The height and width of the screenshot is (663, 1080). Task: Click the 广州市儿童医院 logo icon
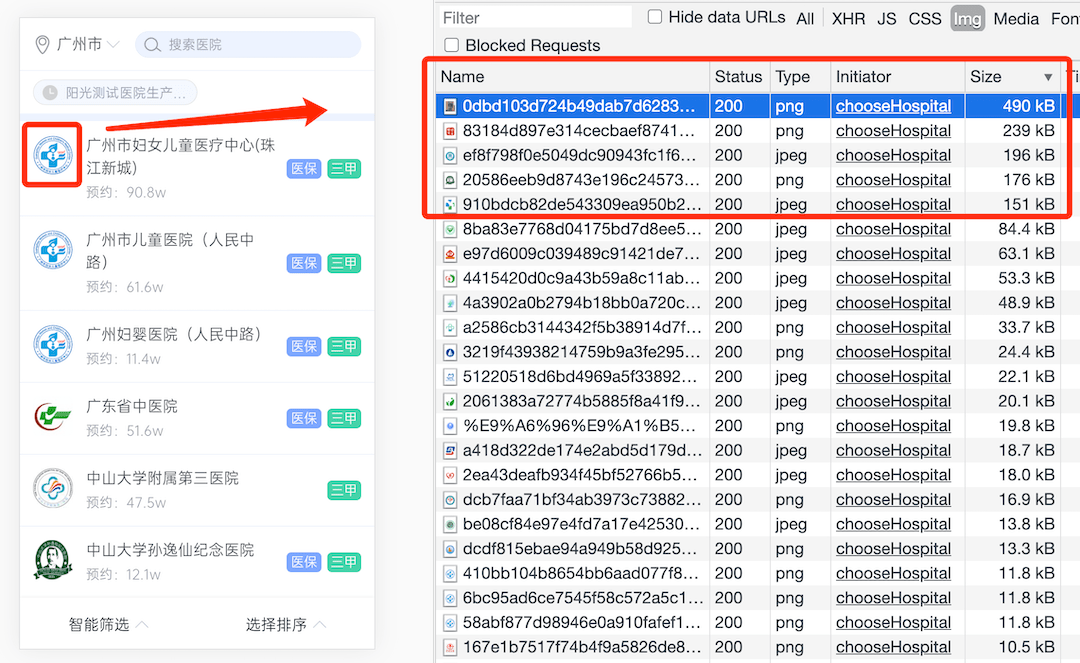tap(52, 252)
